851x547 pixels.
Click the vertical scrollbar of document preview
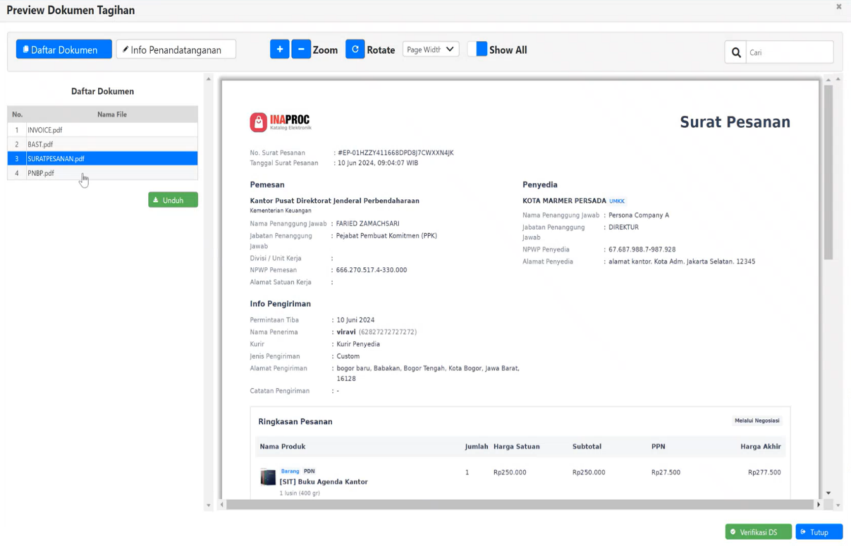827,172
